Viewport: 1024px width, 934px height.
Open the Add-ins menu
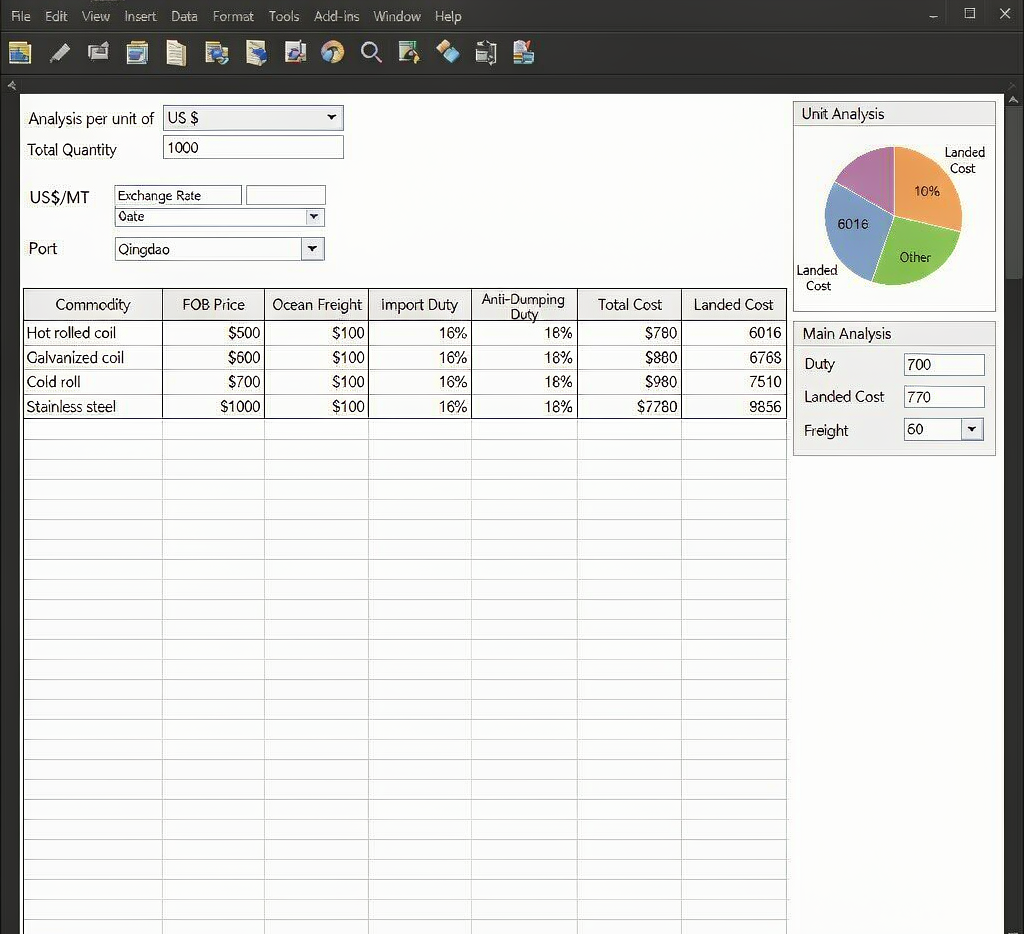pyautogui.click(x=336, y=16)
